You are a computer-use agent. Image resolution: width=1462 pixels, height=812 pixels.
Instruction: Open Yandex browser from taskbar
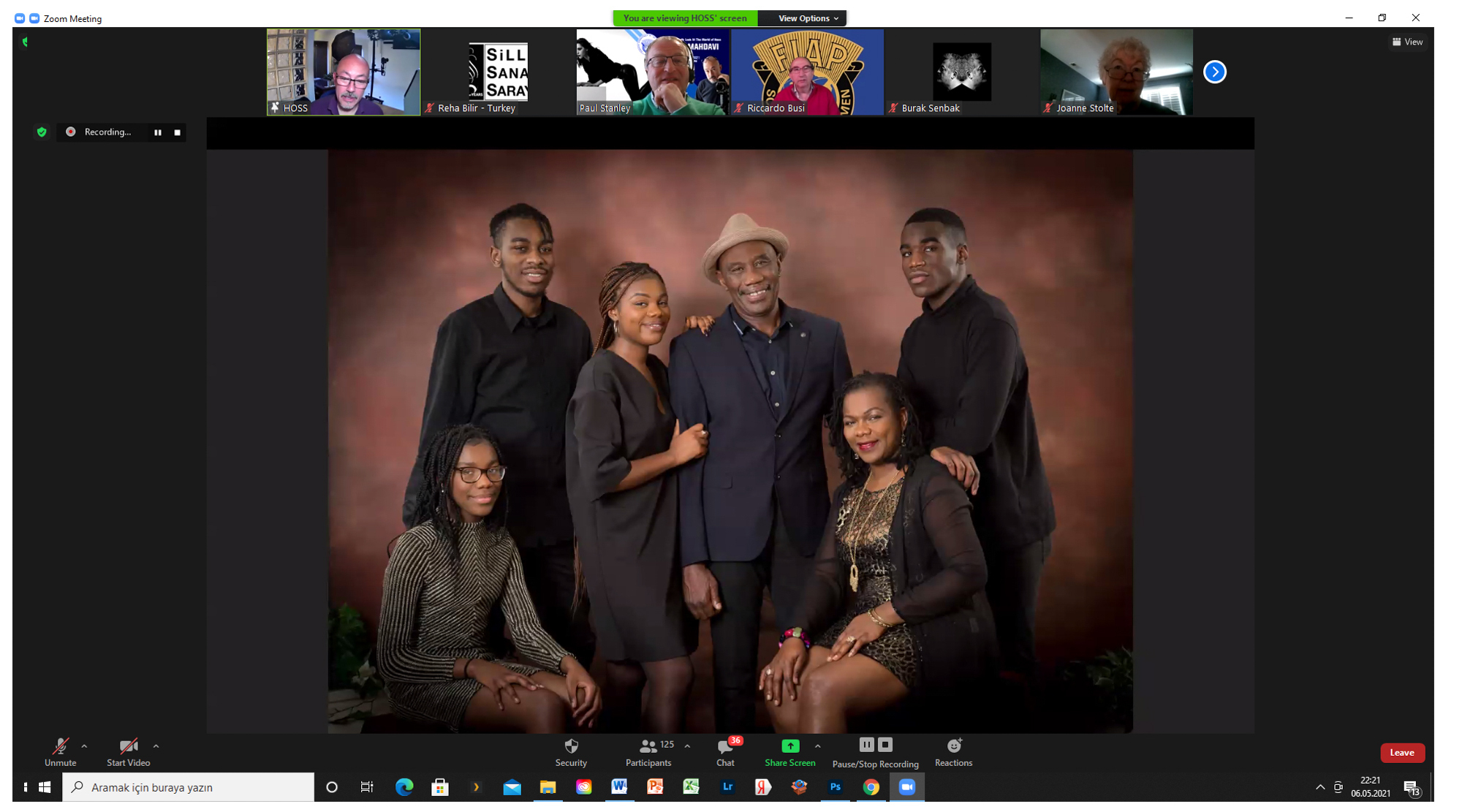tap(763, 787)
